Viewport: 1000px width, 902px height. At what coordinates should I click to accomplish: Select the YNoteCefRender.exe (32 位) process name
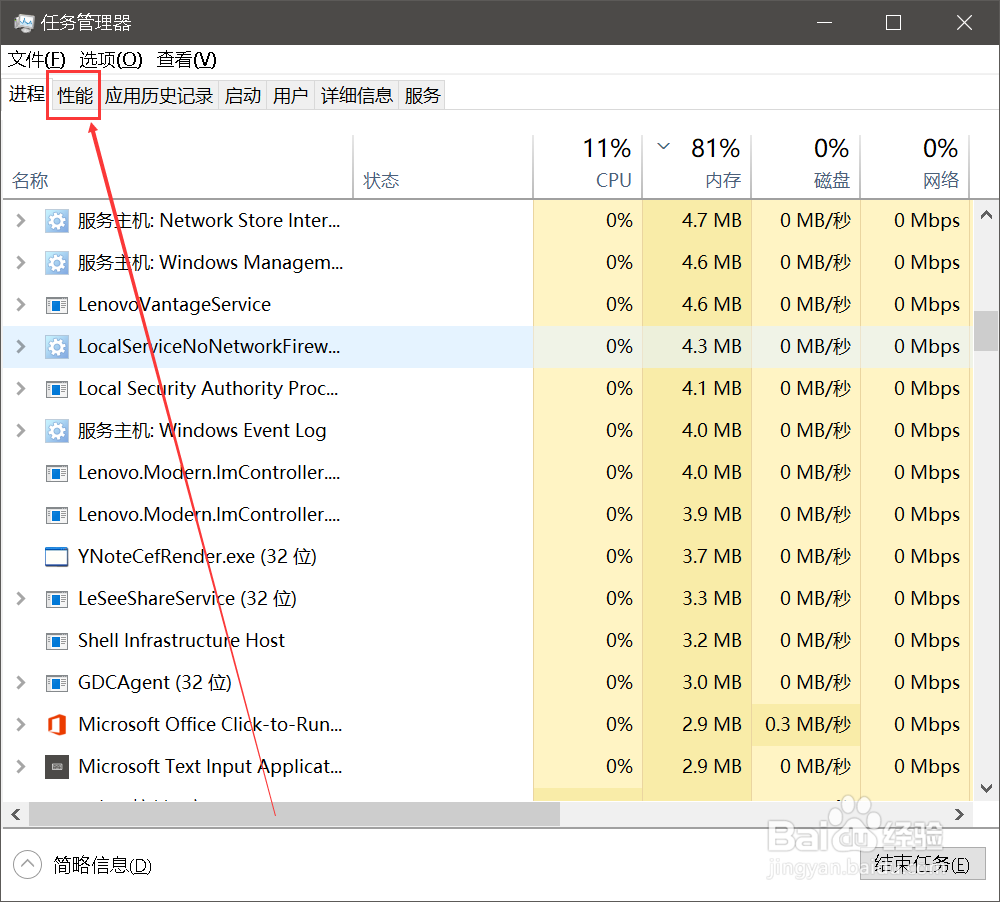pyautogui.click(x=197, y=556)
